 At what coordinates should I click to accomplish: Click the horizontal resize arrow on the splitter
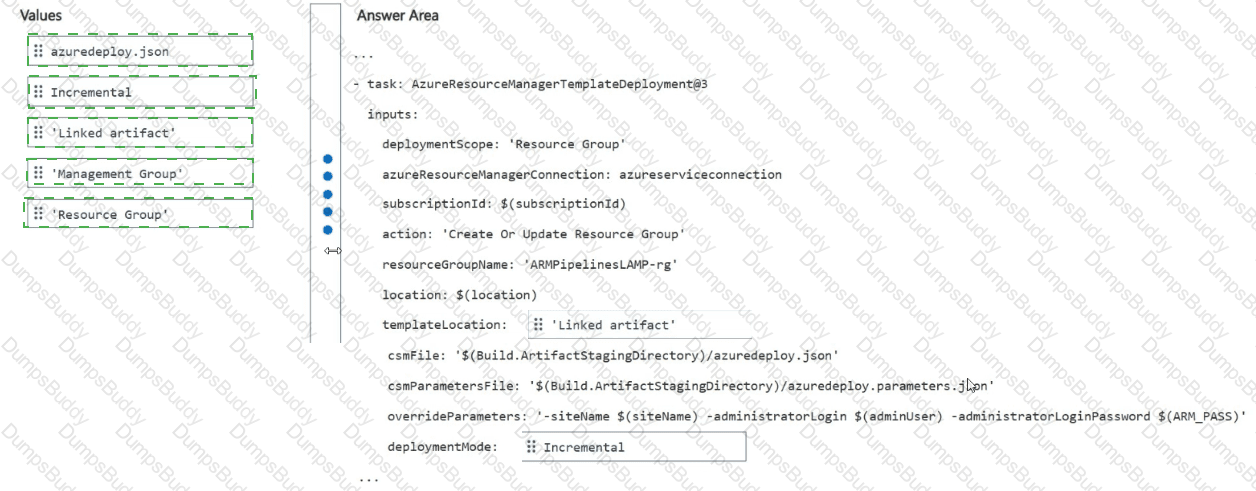pyautogui.click(x=333, y=251)
